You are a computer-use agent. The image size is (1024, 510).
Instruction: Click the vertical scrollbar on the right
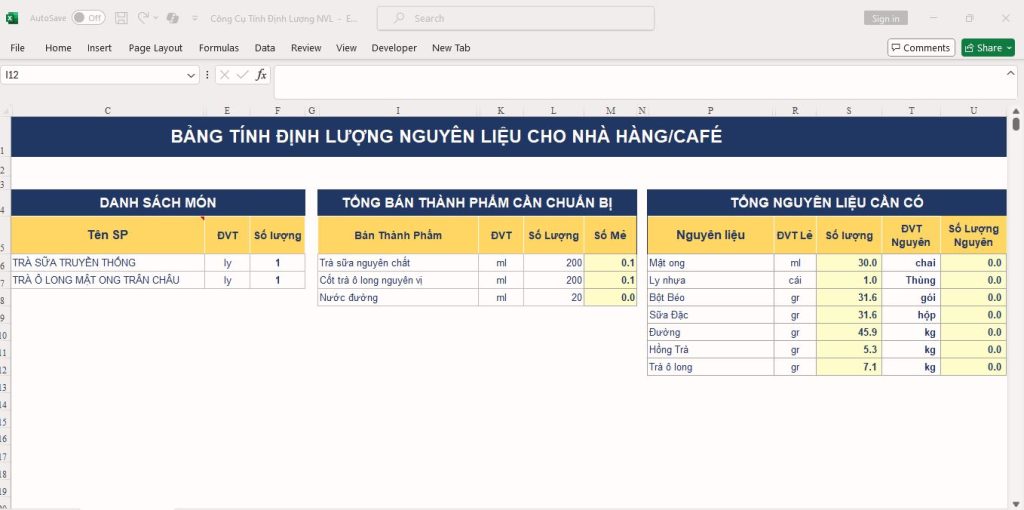(x=1016, y=125)
